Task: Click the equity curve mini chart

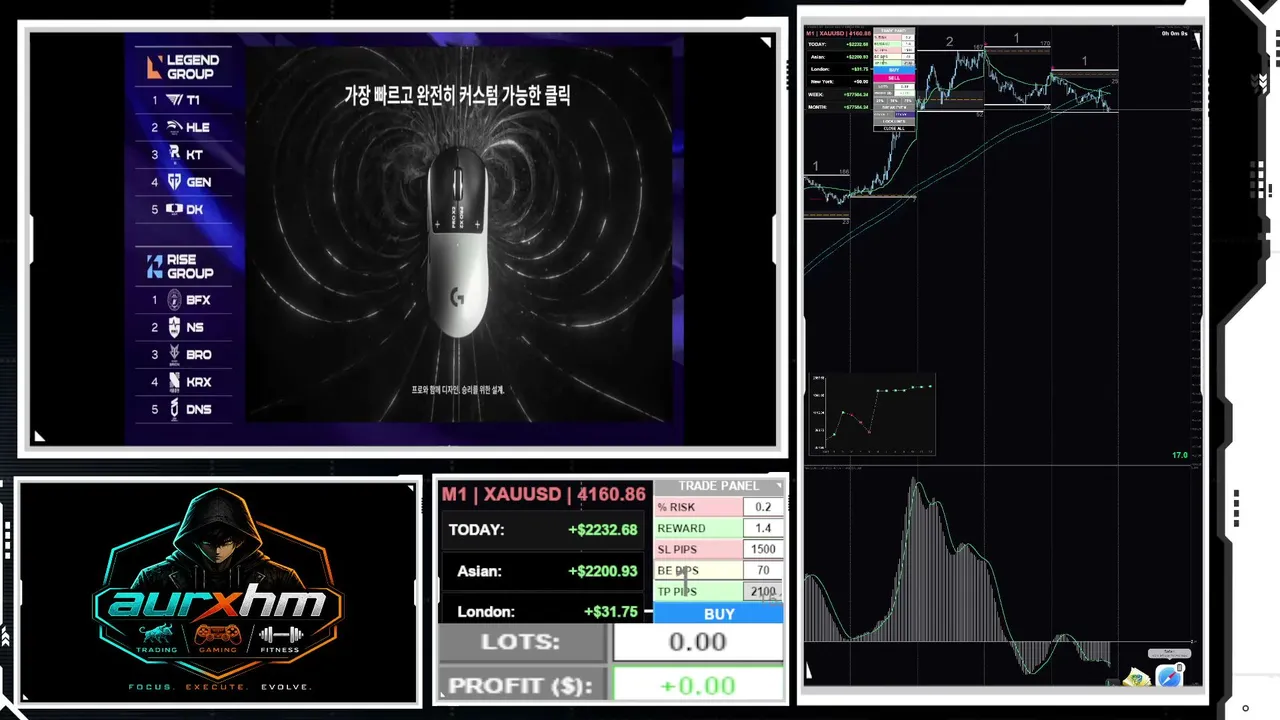Action: [x=872, y=414]
